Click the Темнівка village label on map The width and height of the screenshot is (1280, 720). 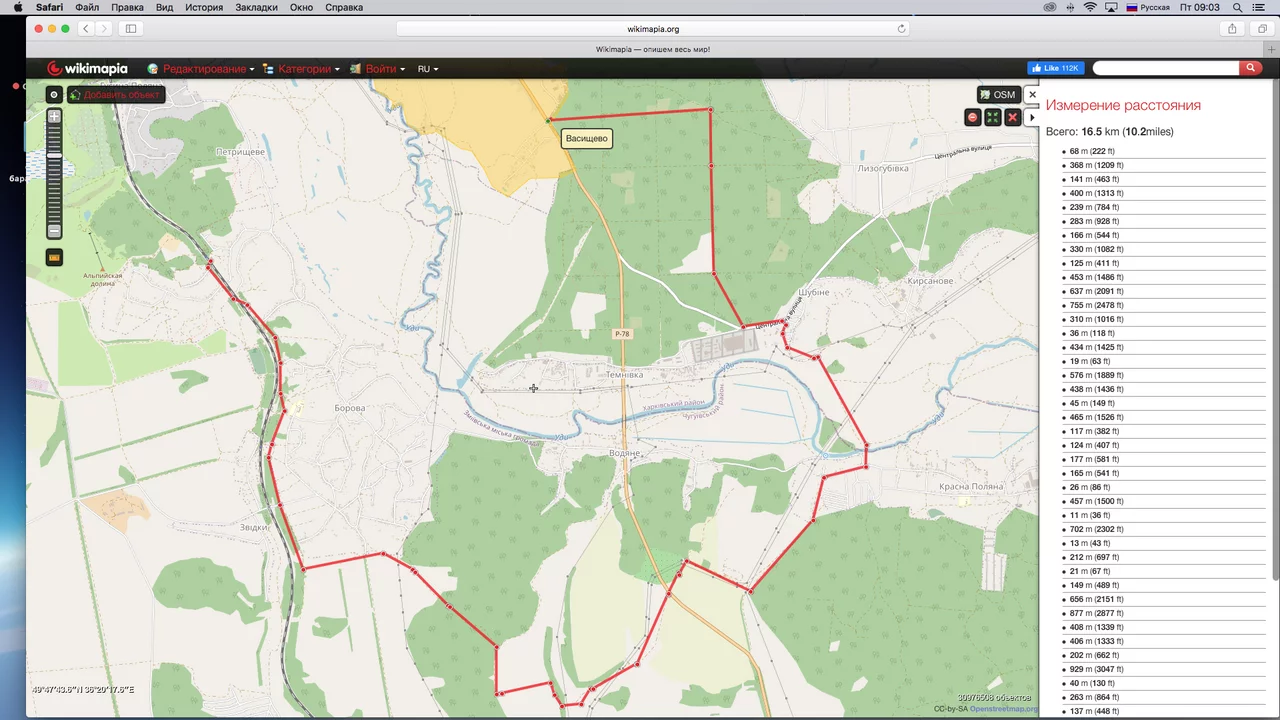click(625, 375)
